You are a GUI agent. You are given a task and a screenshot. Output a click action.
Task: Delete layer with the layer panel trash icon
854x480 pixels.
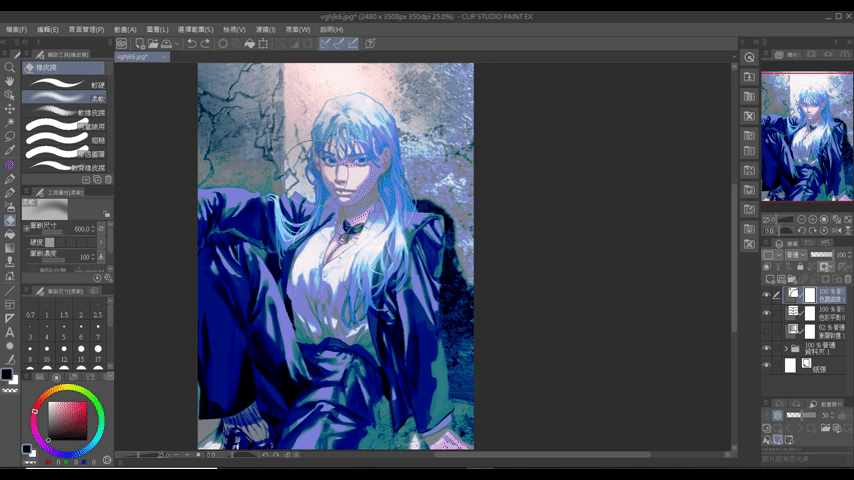[x=847, y=279]
